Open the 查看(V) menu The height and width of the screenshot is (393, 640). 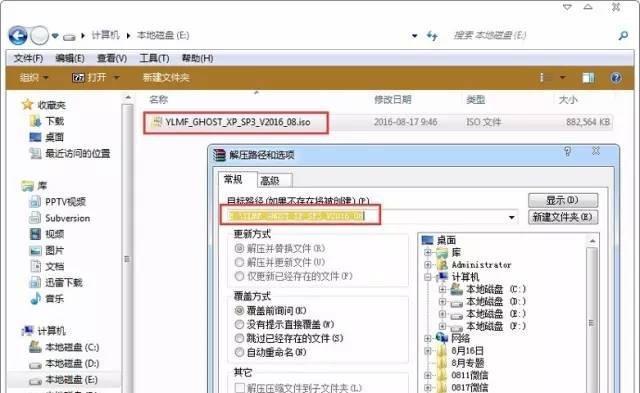pos(111,58)
